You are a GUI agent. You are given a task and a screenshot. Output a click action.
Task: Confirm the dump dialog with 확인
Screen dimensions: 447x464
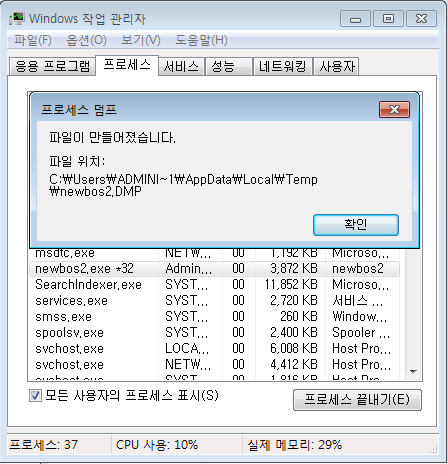pyautogui.click(x=356, y=225)
